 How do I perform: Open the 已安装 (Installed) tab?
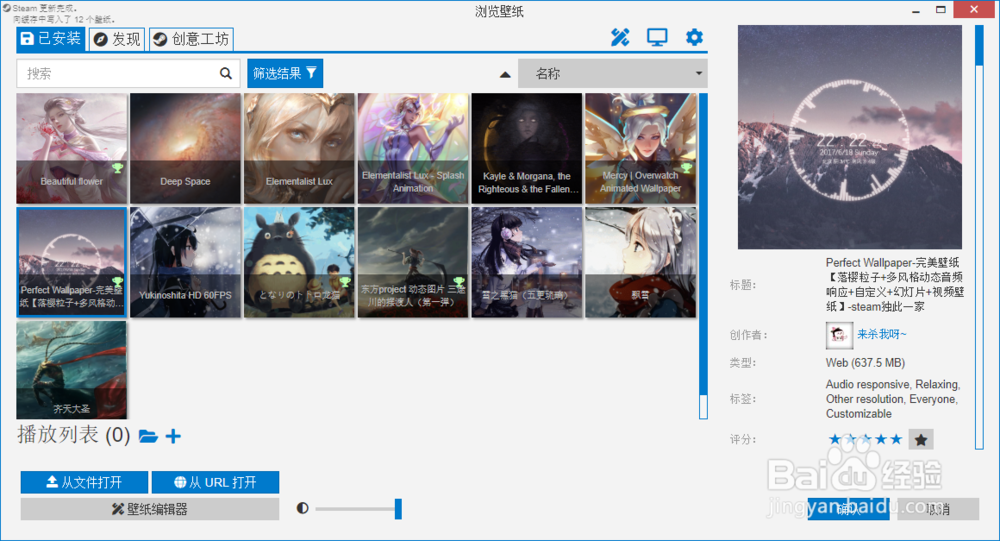pyautogui.click(x=51, y=39)
